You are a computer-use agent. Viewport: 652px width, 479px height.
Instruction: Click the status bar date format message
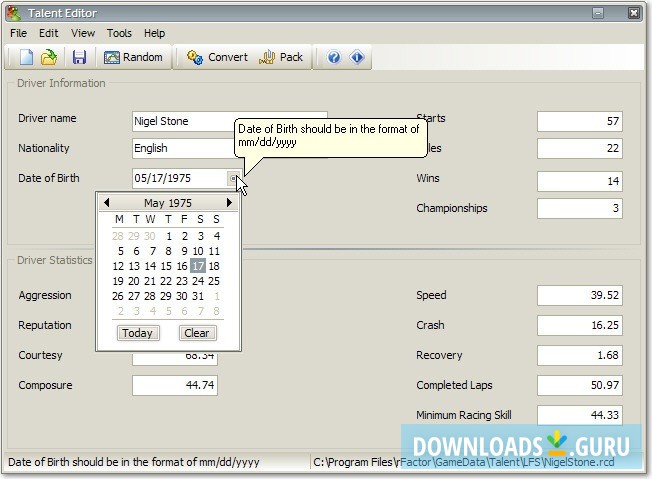pos(133,462)
